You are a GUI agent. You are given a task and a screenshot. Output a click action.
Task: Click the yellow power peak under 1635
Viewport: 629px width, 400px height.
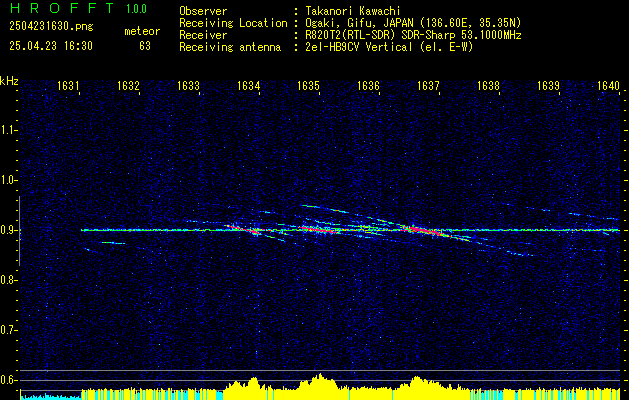[x=319, y=383]
